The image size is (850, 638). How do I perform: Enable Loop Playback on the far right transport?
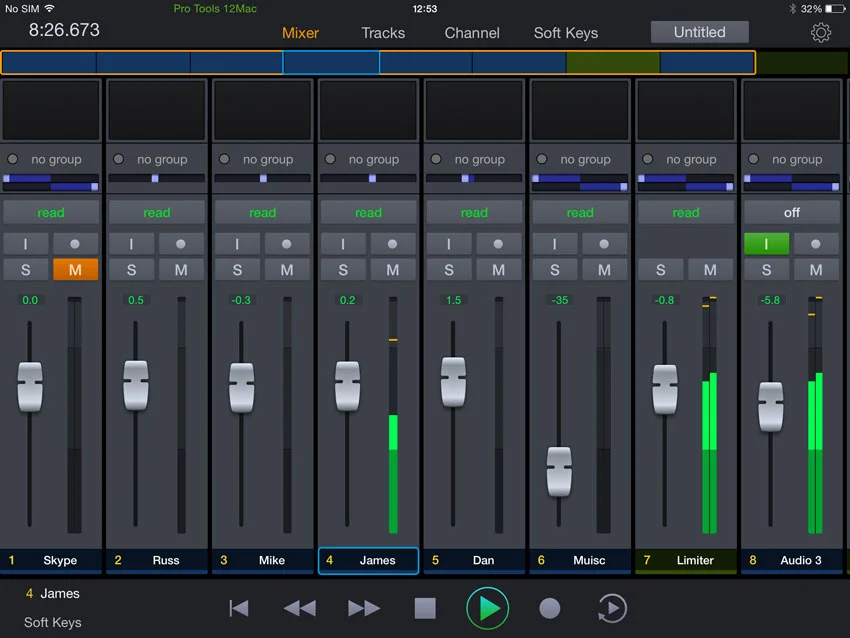(x=613, y=608)
